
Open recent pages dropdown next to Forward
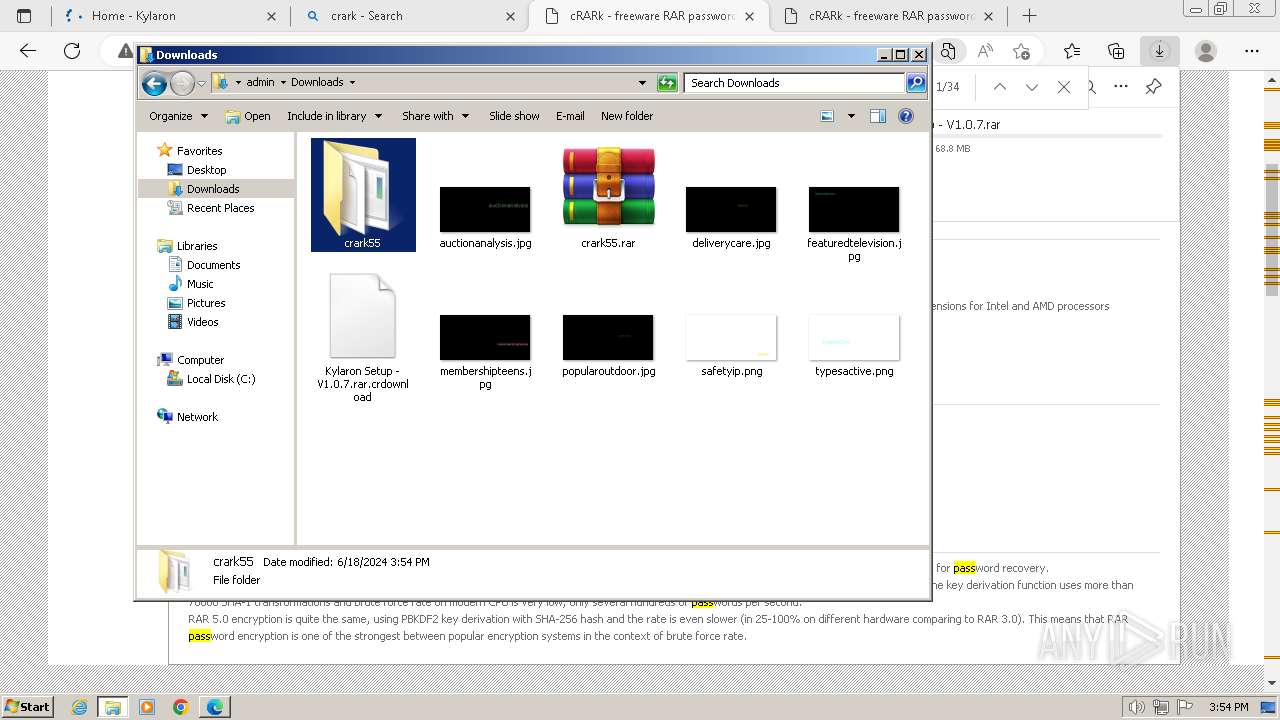[201, 83]
